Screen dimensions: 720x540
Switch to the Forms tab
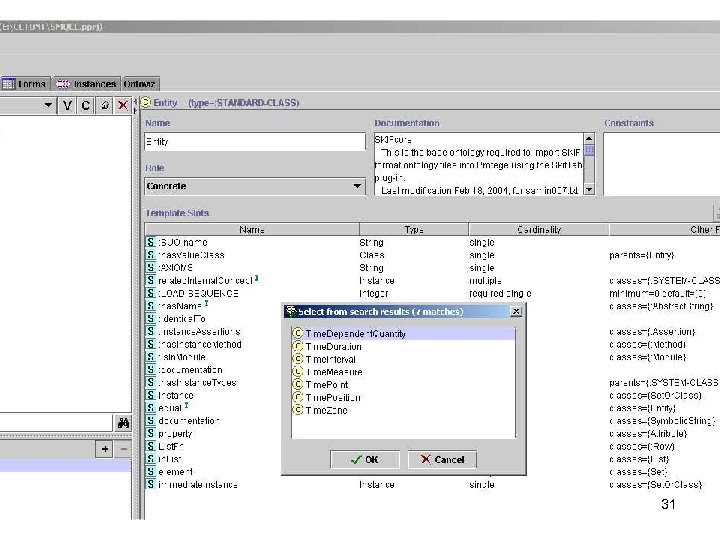(x=27, y=84)
